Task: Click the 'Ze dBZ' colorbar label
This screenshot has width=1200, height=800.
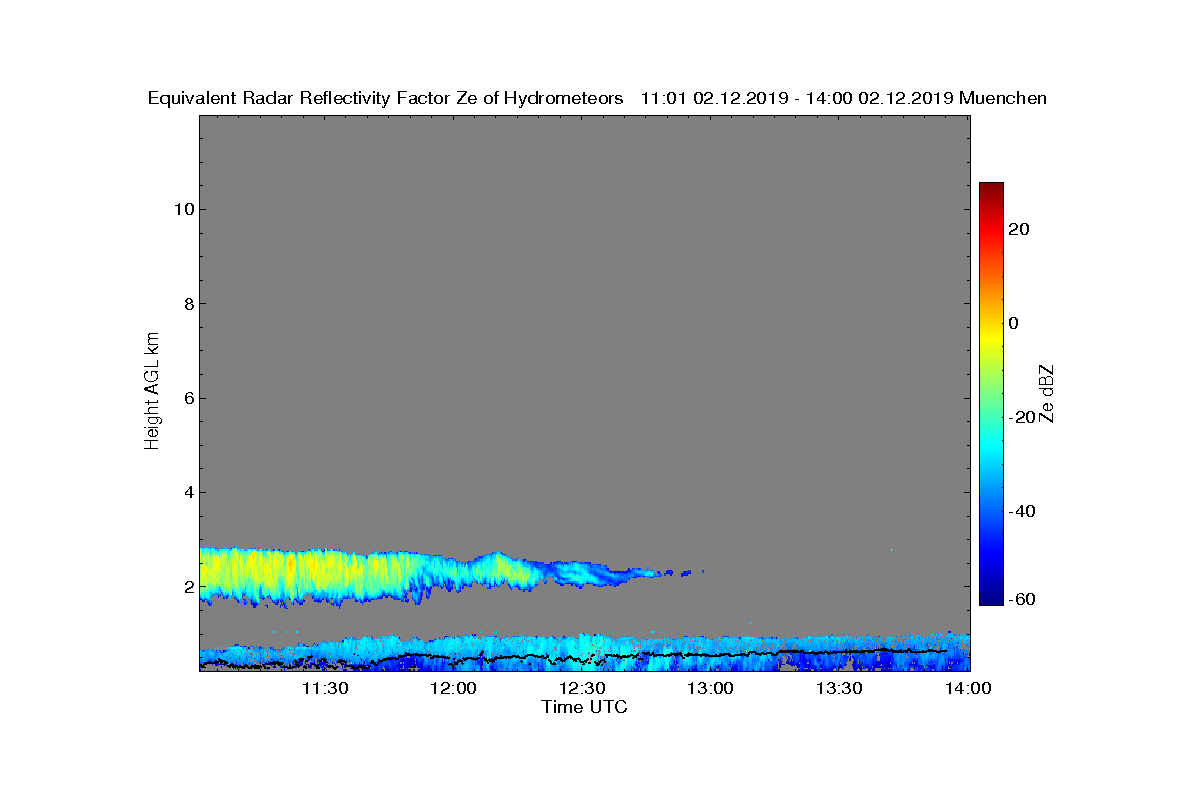Action: (1049, 395)
